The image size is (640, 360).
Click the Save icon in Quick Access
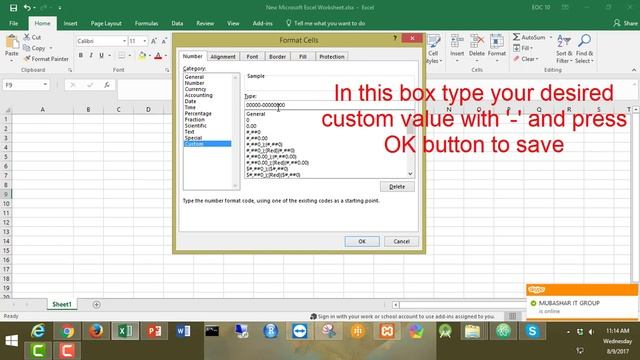13,8
